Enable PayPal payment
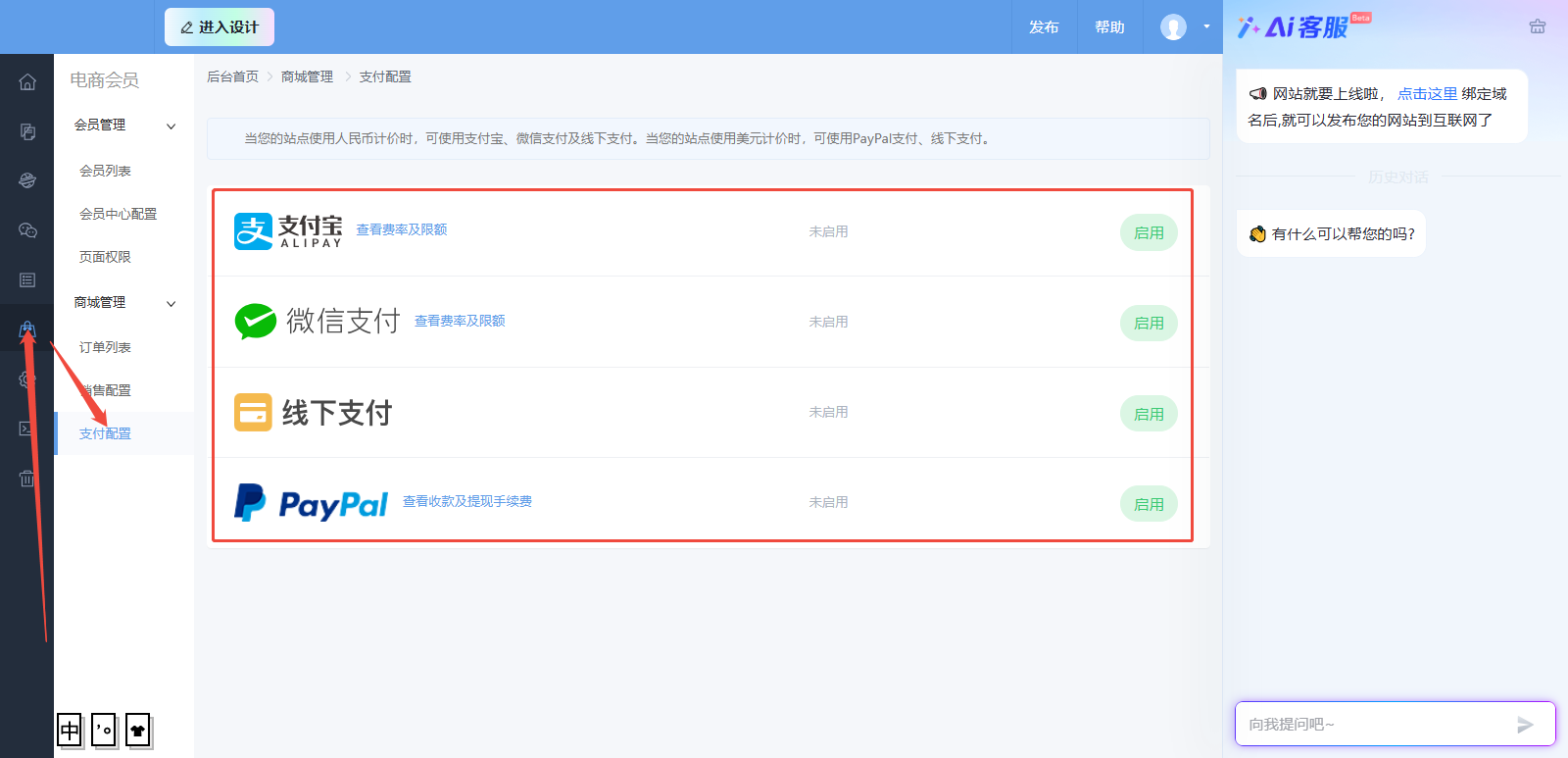This screenshot has width=1568, height=758. click(1149, 505)
